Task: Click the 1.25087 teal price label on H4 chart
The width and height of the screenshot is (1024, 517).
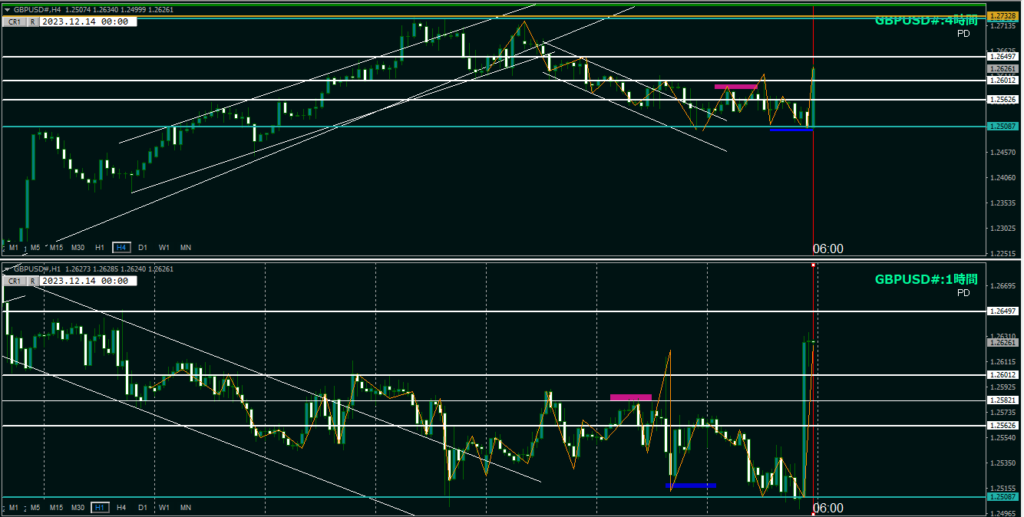Action: tap(1002, 127)
